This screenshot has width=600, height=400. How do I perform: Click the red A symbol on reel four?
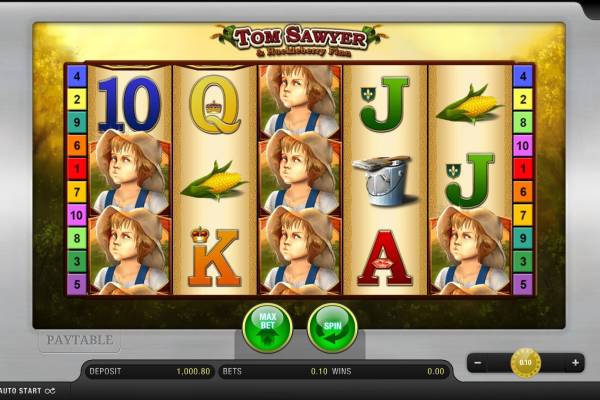pyautogui.click(x=385, y=258)
